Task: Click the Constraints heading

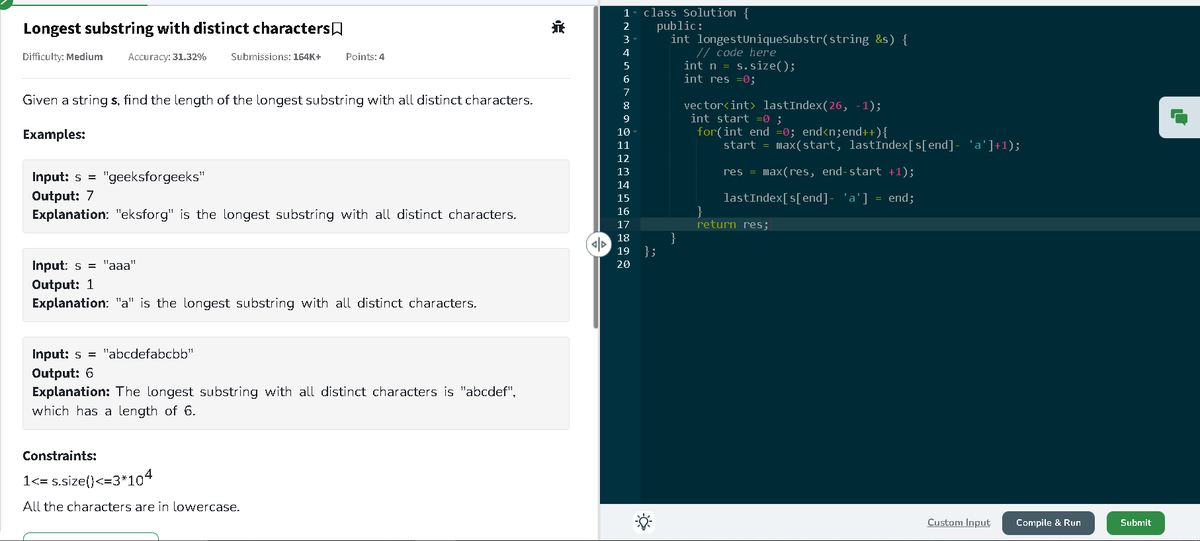Action: pyautogui.click(x=59, y=454)
